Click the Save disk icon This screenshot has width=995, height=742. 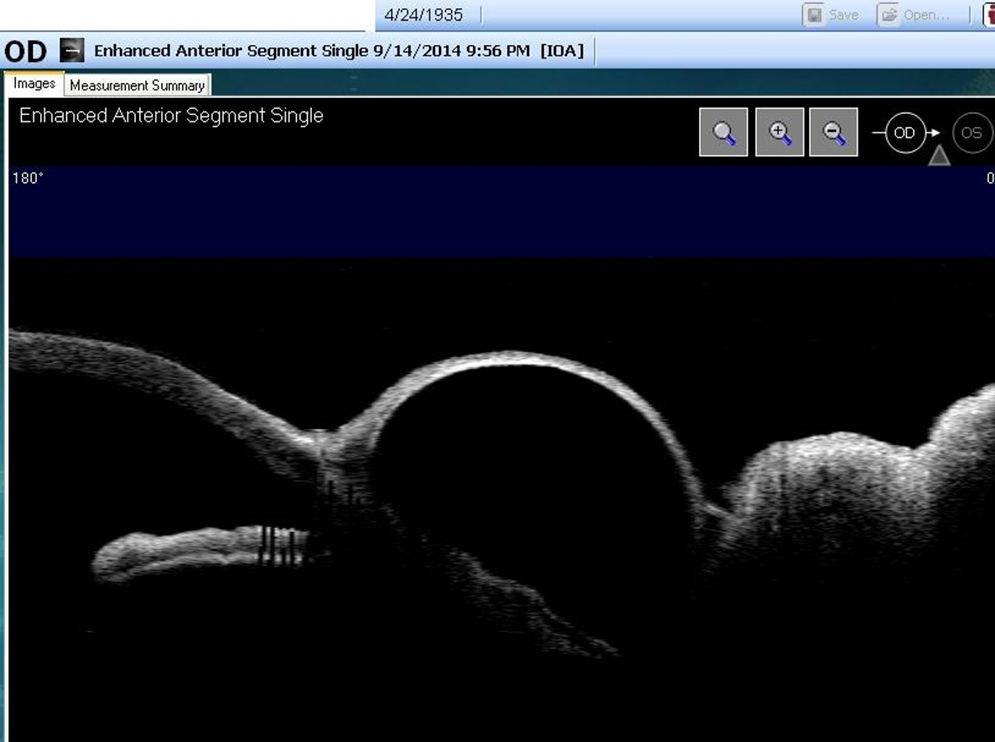pos(815,15)
